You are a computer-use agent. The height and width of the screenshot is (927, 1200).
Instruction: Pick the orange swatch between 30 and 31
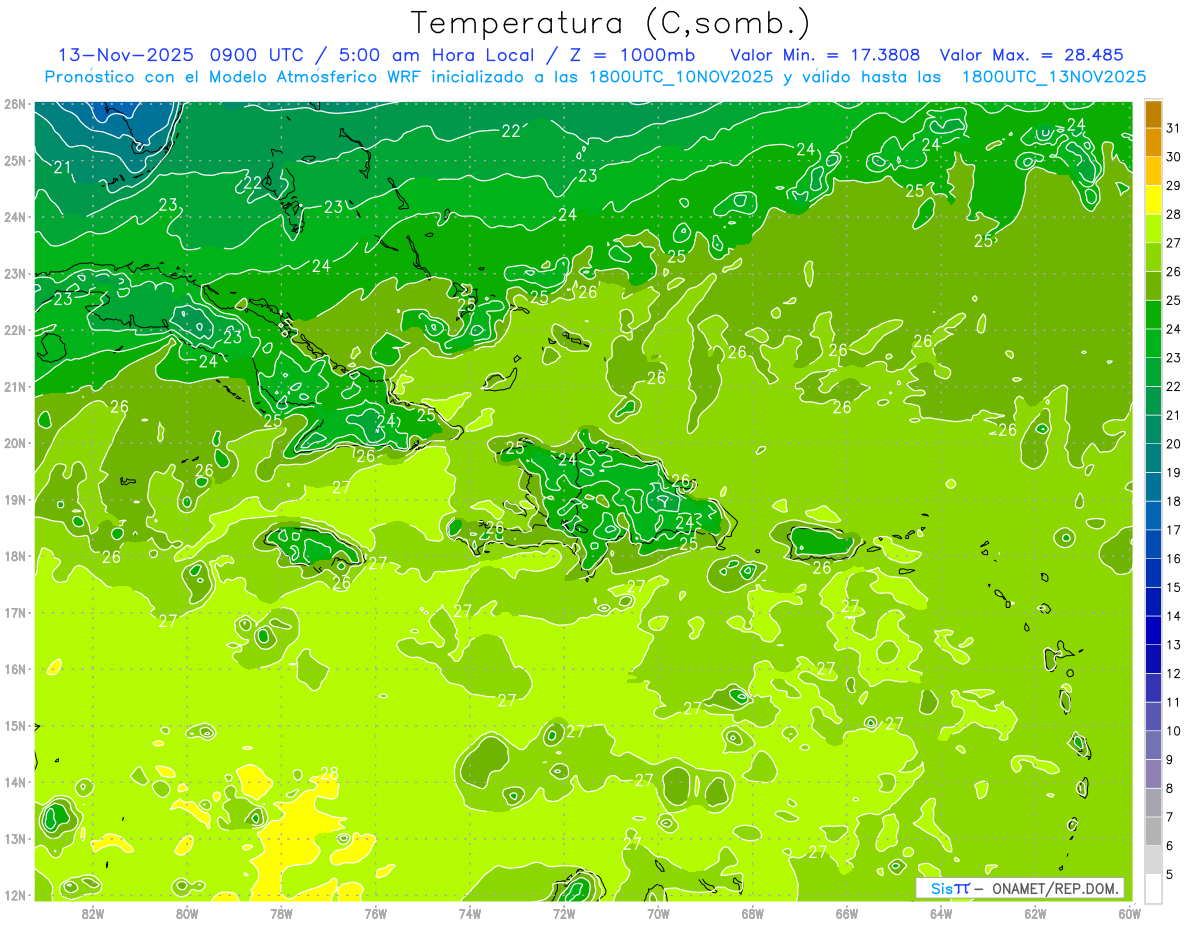click(1153, 143)
